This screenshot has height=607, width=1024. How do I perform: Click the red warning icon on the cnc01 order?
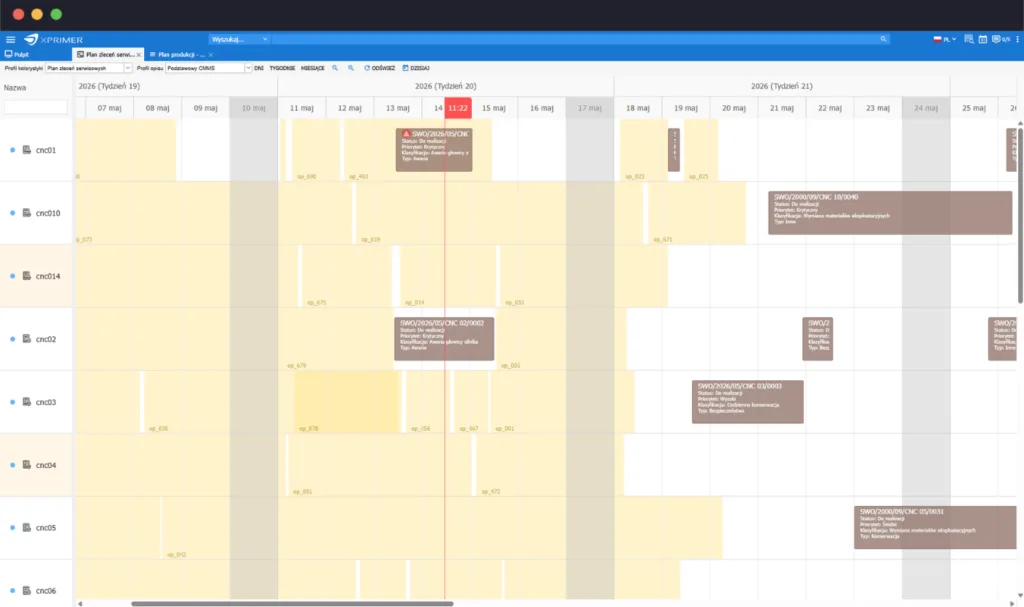pos(406,134)
